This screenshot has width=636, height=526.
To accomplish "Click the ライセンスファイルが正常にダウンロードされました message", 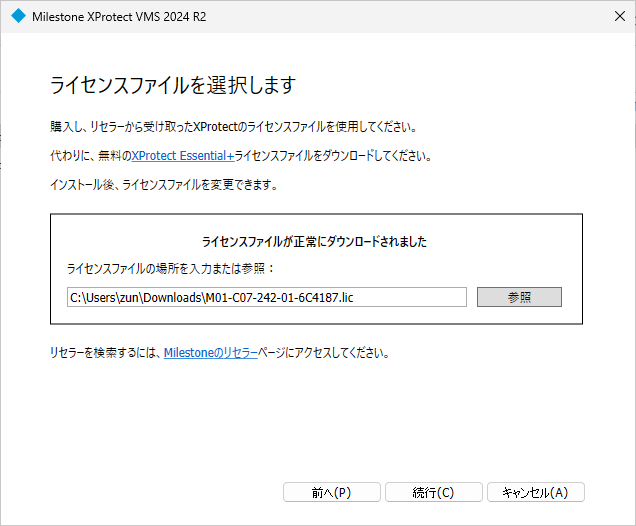I will pos(314,242).
